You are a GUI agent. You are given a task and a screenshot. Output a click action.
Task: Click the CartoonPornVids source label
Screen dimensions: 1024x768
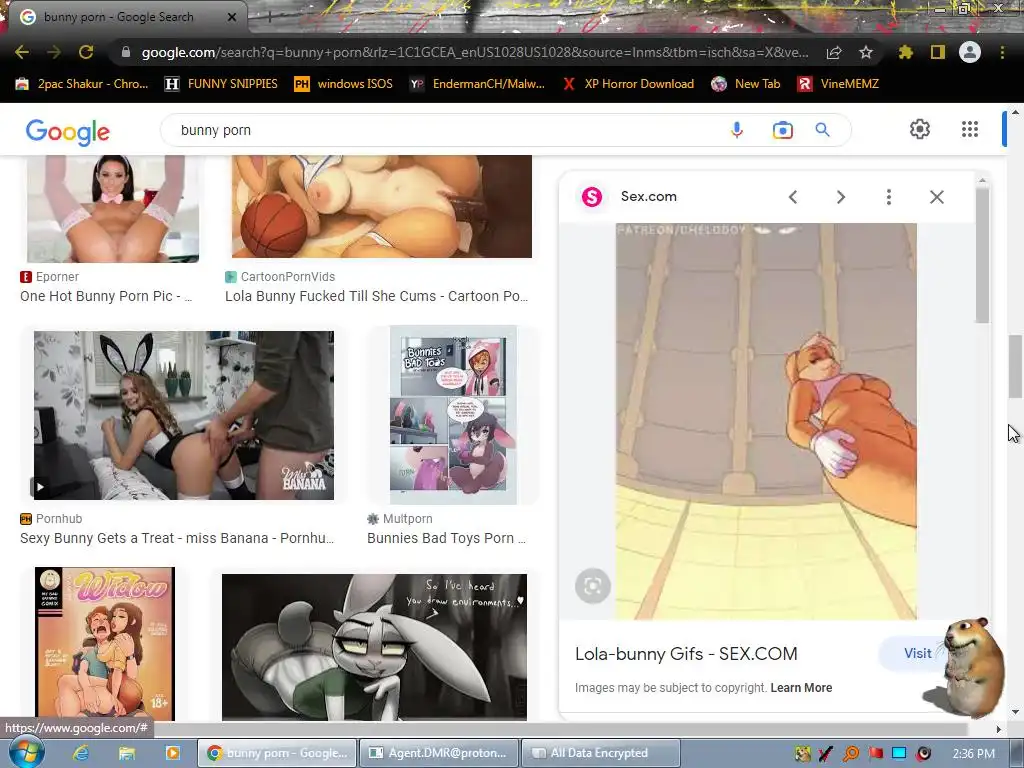coord(280,277)
